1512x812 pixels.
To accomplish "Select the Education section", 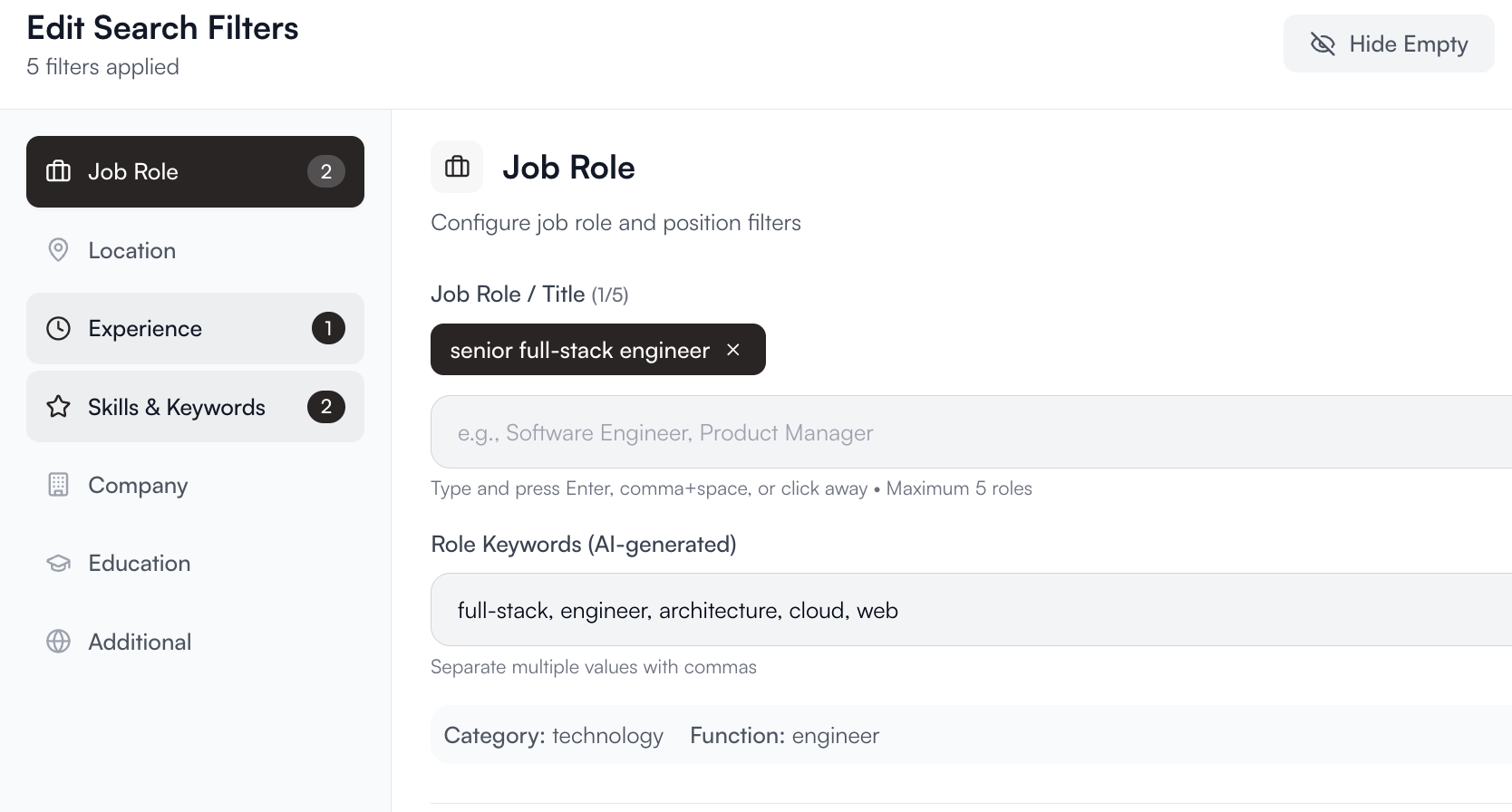I will tap(140, 564).
